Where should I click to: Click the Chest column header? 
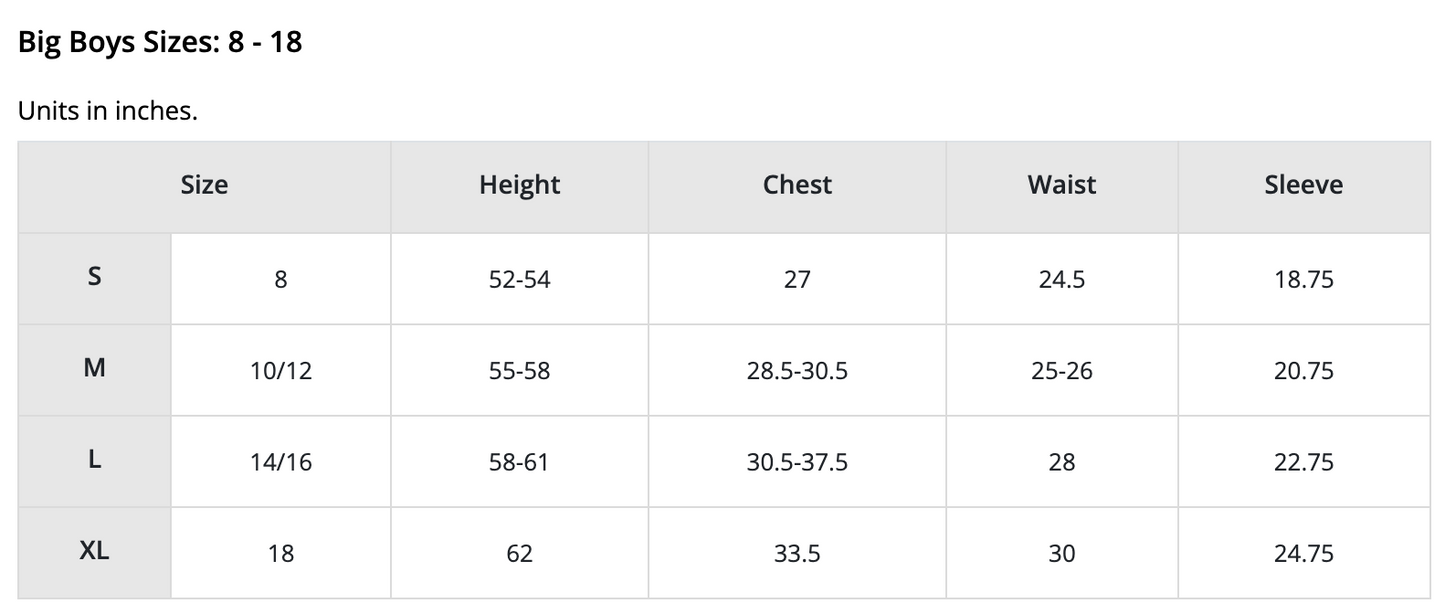click(x=797, y=185)
